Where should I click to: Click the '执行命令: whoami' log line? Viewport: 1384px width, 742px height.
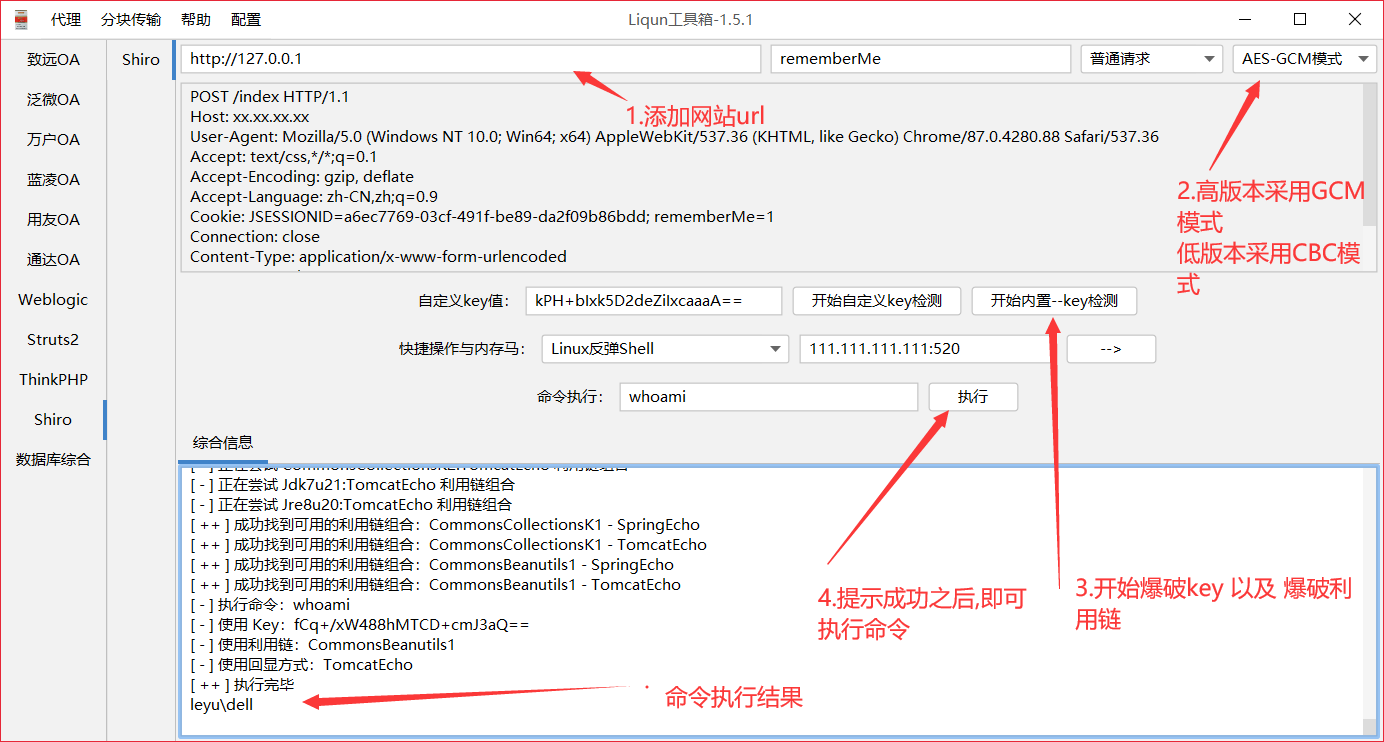269,605
